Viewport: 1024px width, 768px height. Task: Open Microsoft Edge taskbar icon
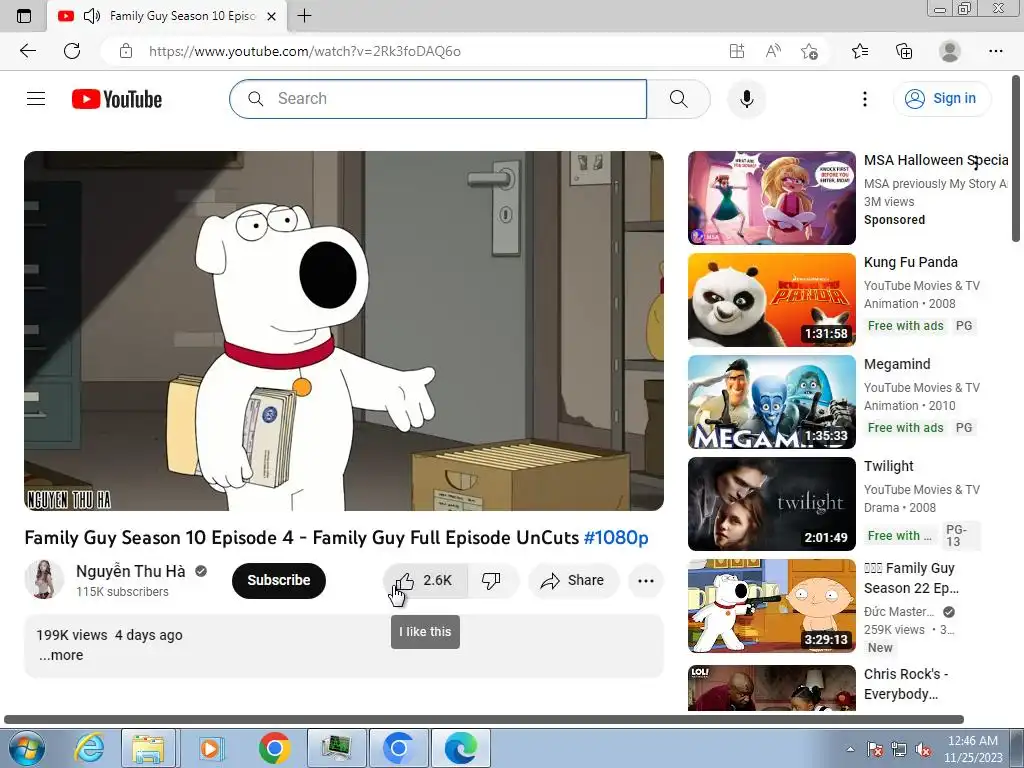(460, 748)
